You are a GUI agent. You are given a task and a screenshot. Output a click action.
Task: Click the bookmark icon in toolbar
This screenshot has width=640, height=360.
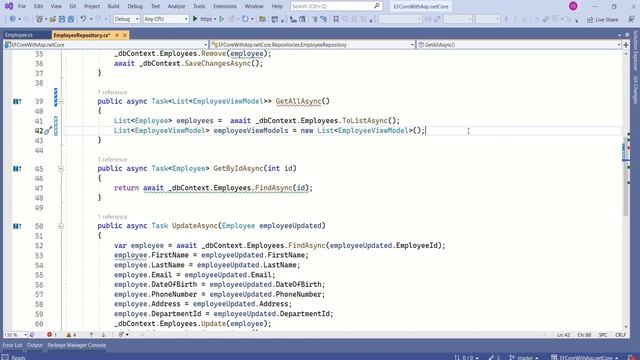click(336, 19)
